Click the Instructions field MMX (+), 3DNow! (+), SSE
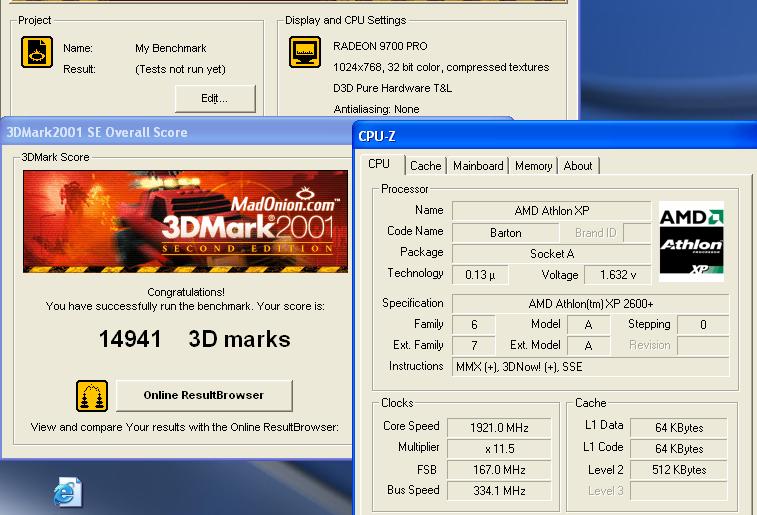The image size is (757, 515). (x=590, y=367)
